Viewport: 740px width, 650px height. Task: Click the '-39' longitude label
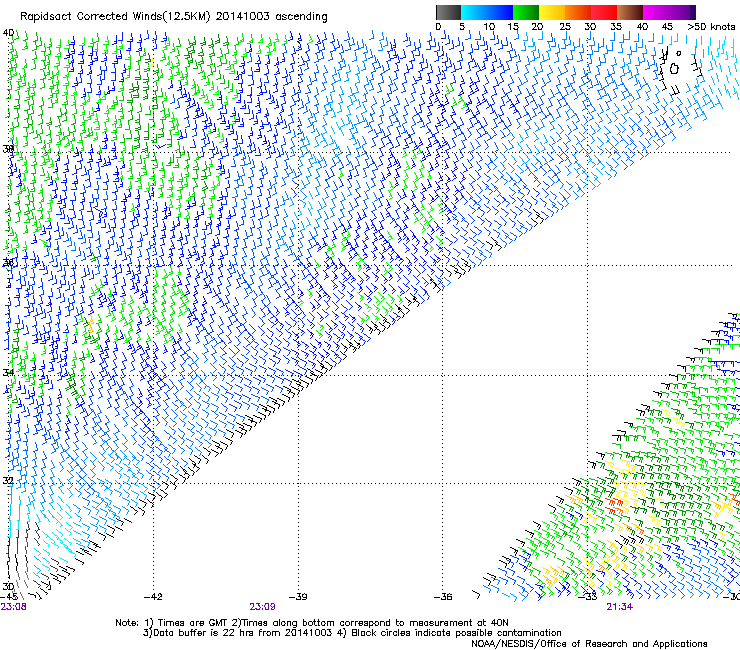298,597
